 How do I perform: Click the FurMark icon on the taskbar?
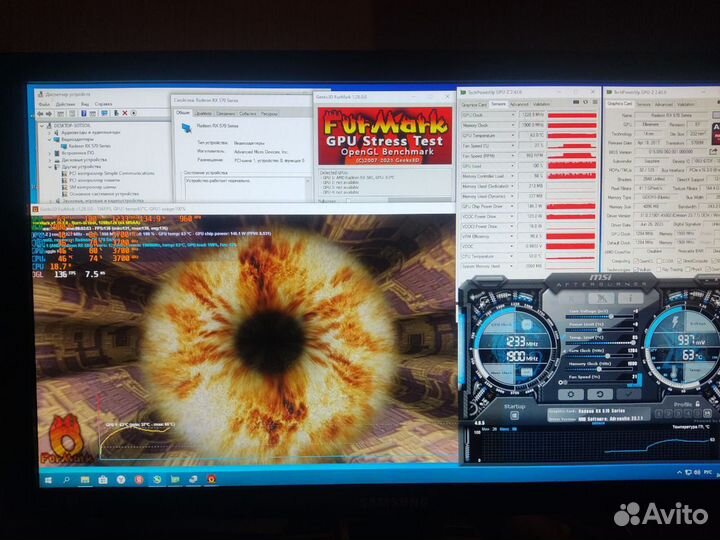pyautogui.click(x=211, y=479)
